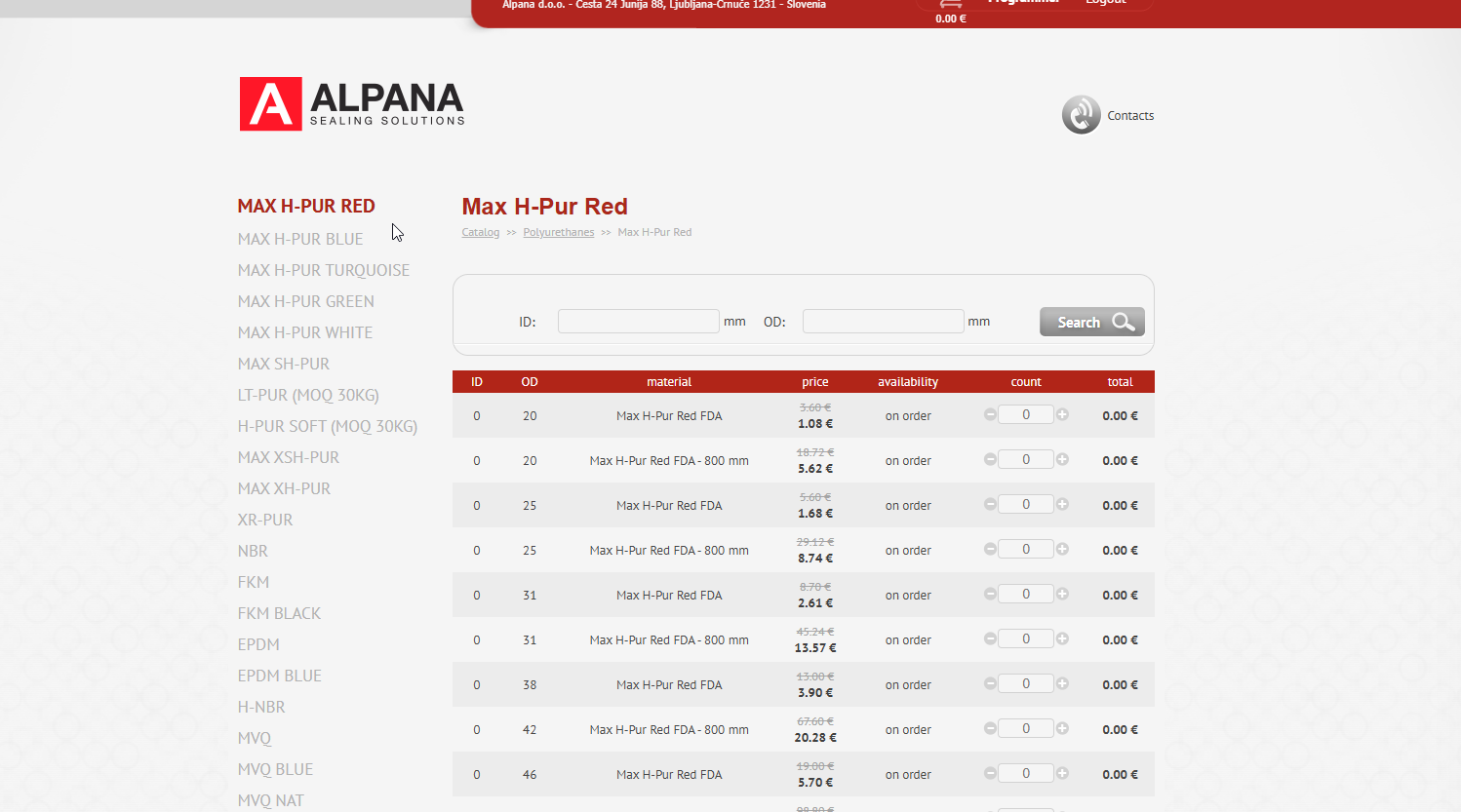1461x812 pixels.
Task: Decrease count for the 5.62 € row
Action: coord(990,459)
